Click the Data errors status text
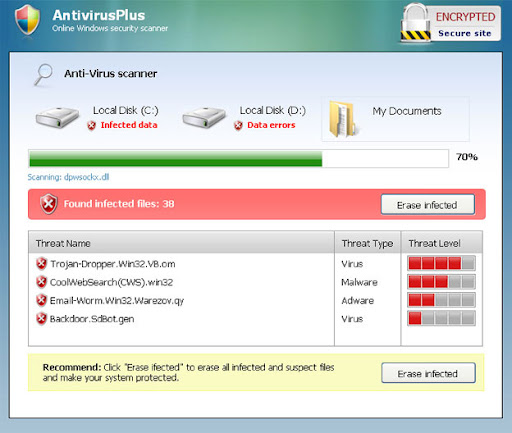The width and height of the screenshot is (512, 433). click(271, 125)
